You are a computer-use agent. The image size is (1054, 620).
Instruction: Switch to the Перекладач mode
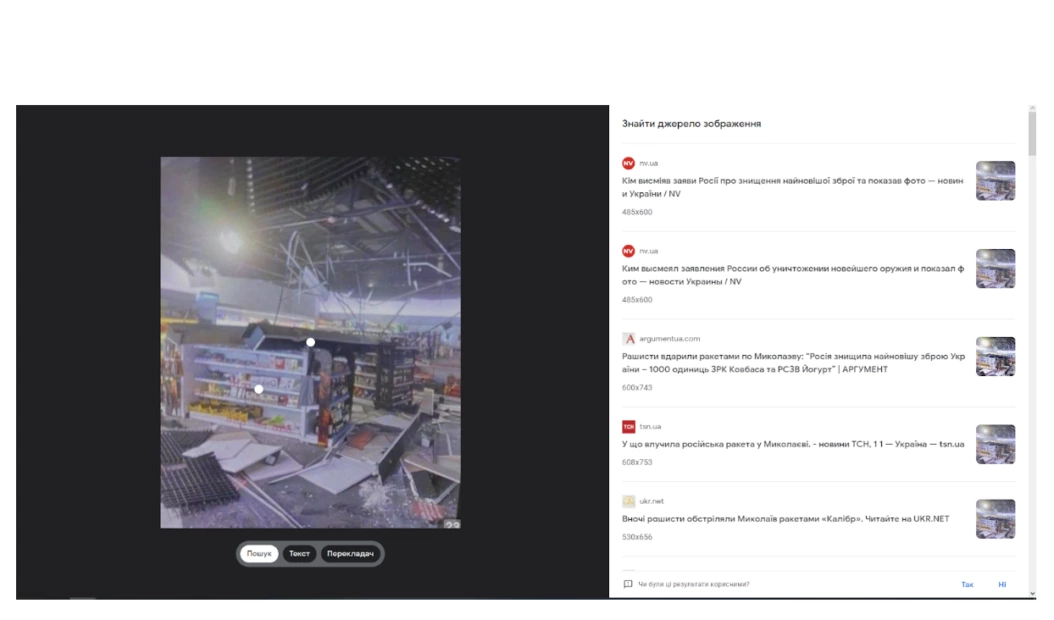(350, 554)
